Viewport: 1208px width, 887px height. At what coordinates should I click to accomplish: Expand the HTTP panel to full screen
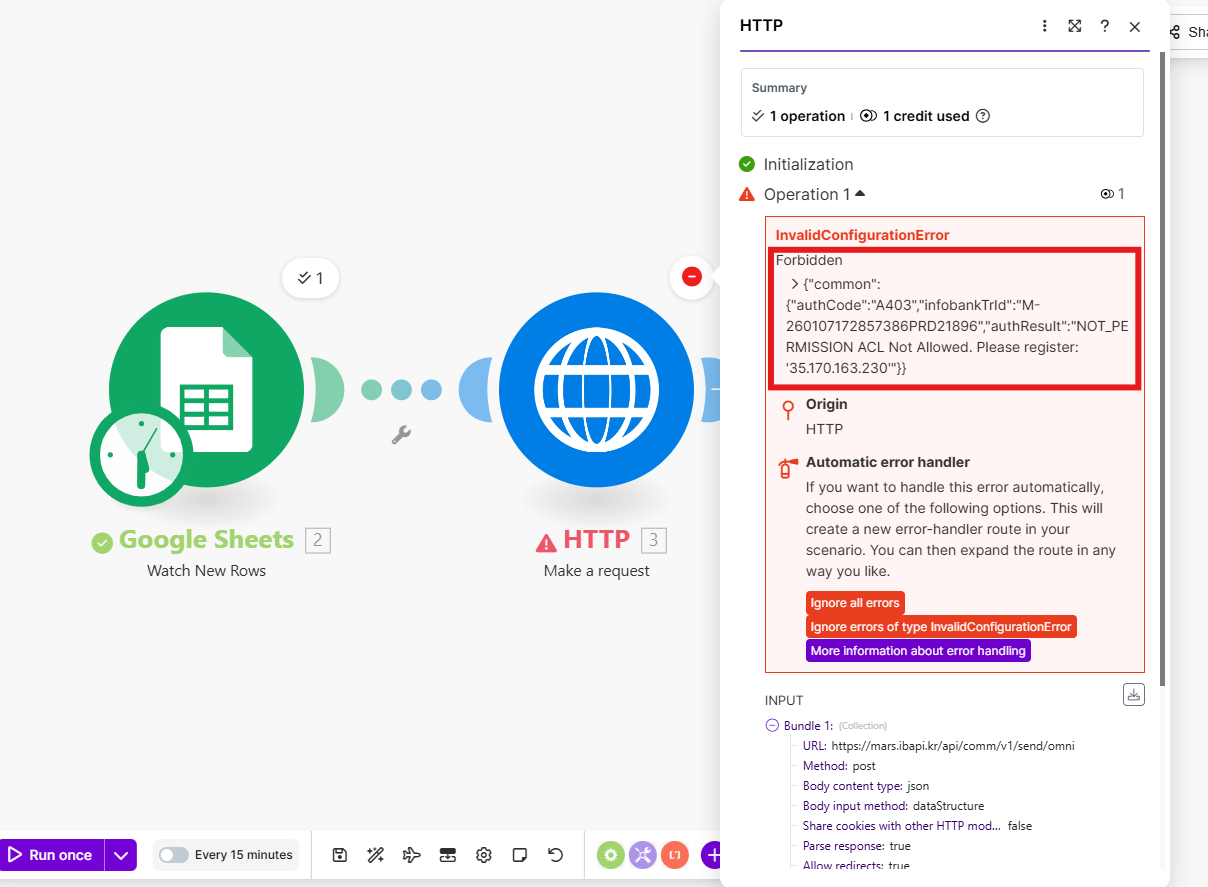tap(1075, 26)
